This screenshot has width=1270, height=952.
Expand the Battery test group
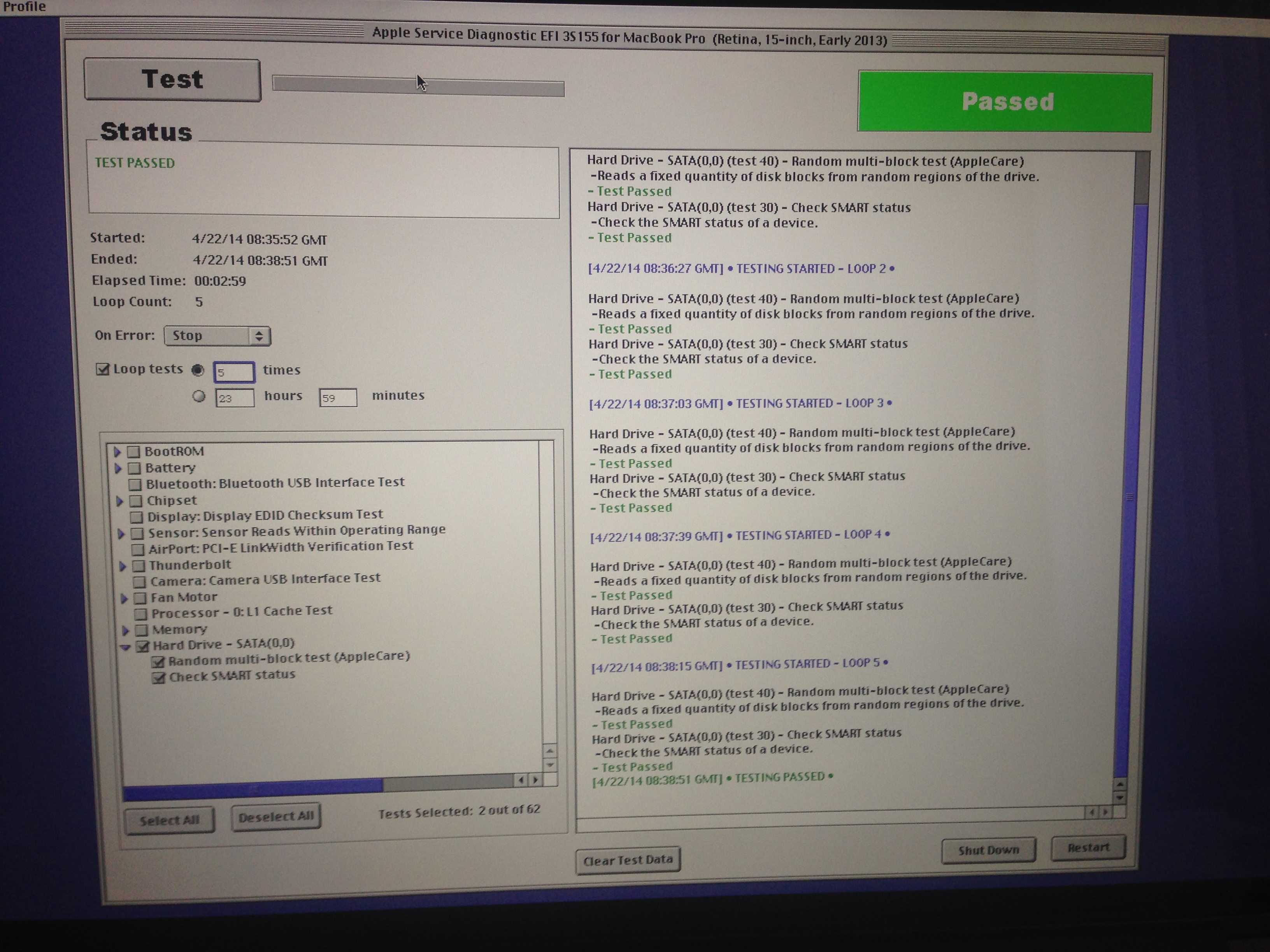click(118, 468)
